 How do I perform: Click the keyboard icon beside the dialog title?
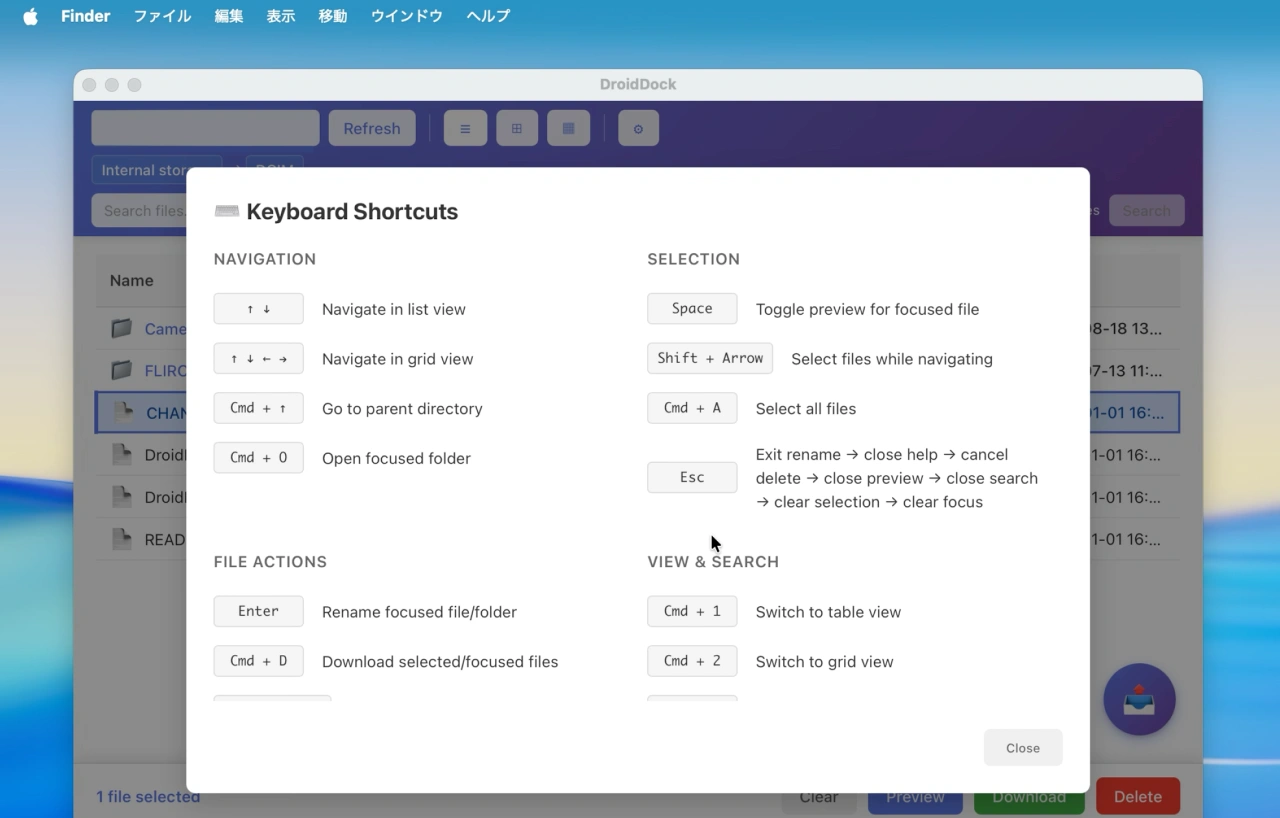coord(227,211)
